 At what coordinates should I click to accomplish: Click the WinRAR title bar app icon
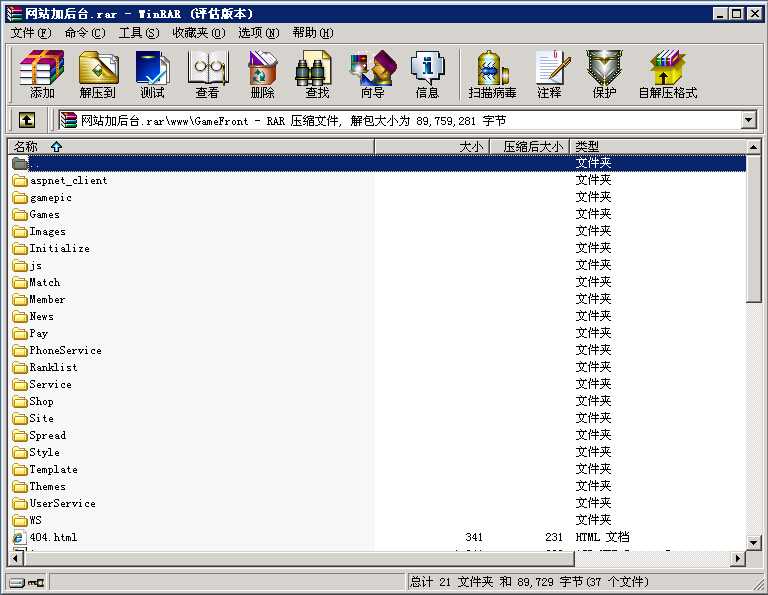(15, 13)
